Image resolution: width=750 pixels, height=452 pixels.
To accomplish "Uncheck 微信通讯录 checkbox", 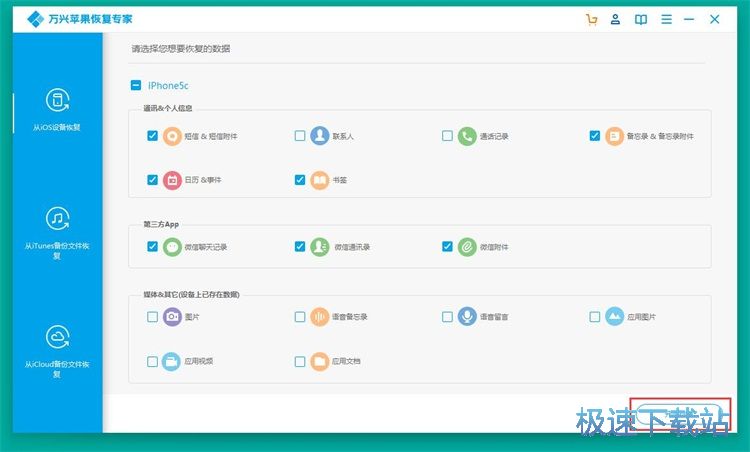I will click(x=300, y=247).
